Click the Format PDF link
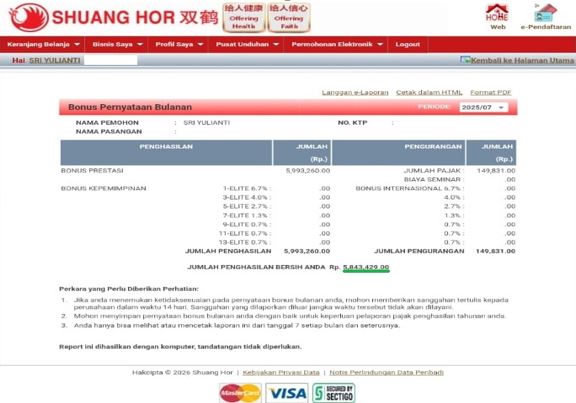The width and height of the screenshot is (576, 403). (490, 93)
